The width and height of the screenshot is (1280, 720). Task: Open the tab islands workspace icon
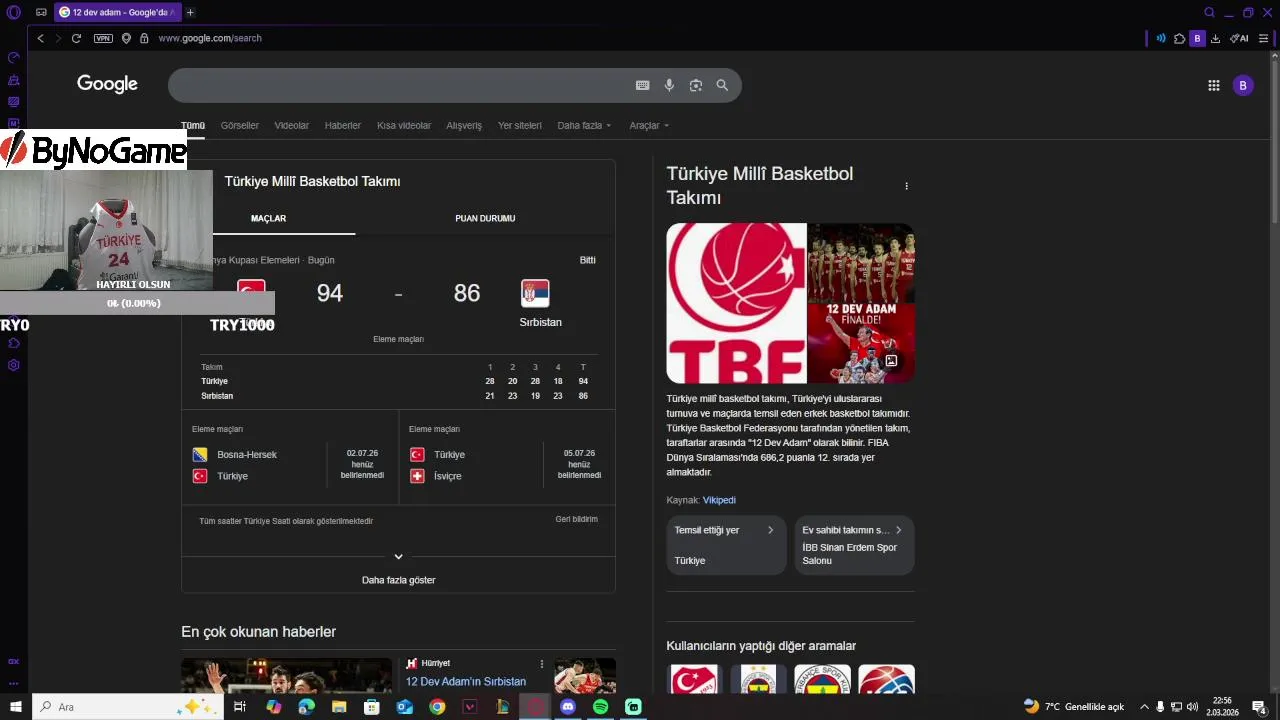tap(41, 12)
